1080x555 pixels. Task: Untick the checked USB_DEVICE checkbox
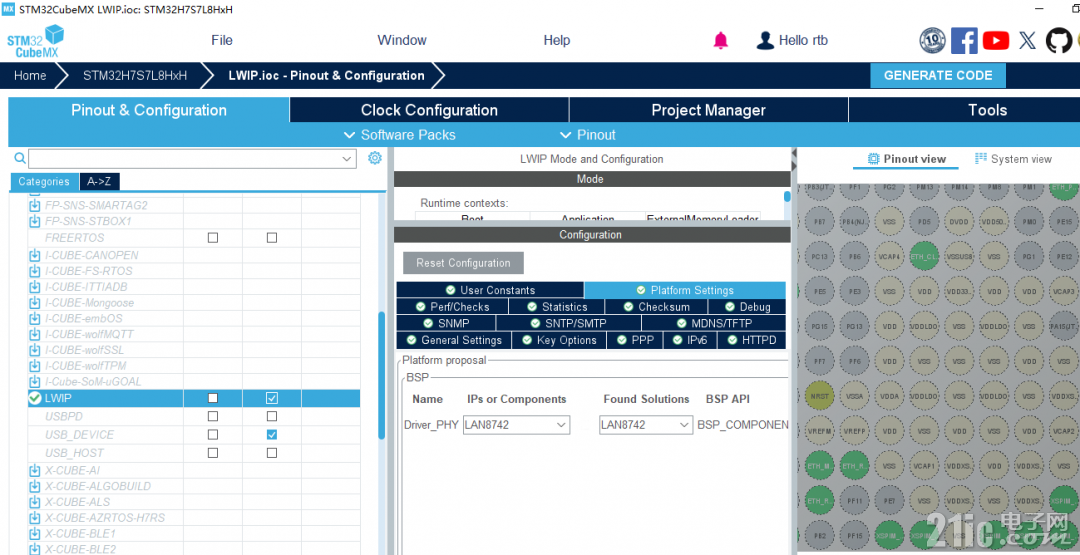272,434
